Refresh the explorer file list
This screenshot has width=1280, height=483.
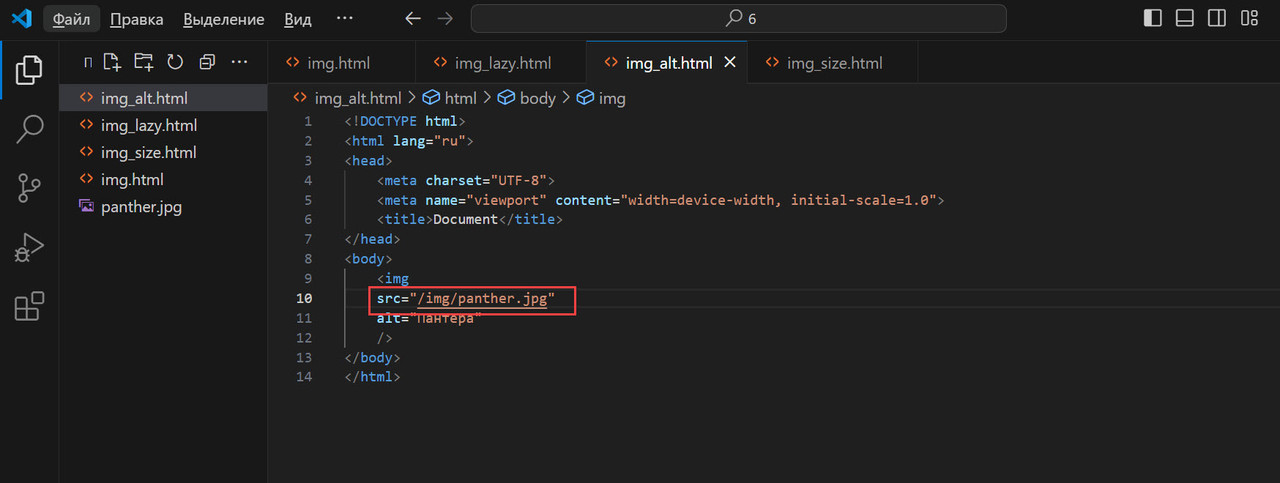coord(175,62)
